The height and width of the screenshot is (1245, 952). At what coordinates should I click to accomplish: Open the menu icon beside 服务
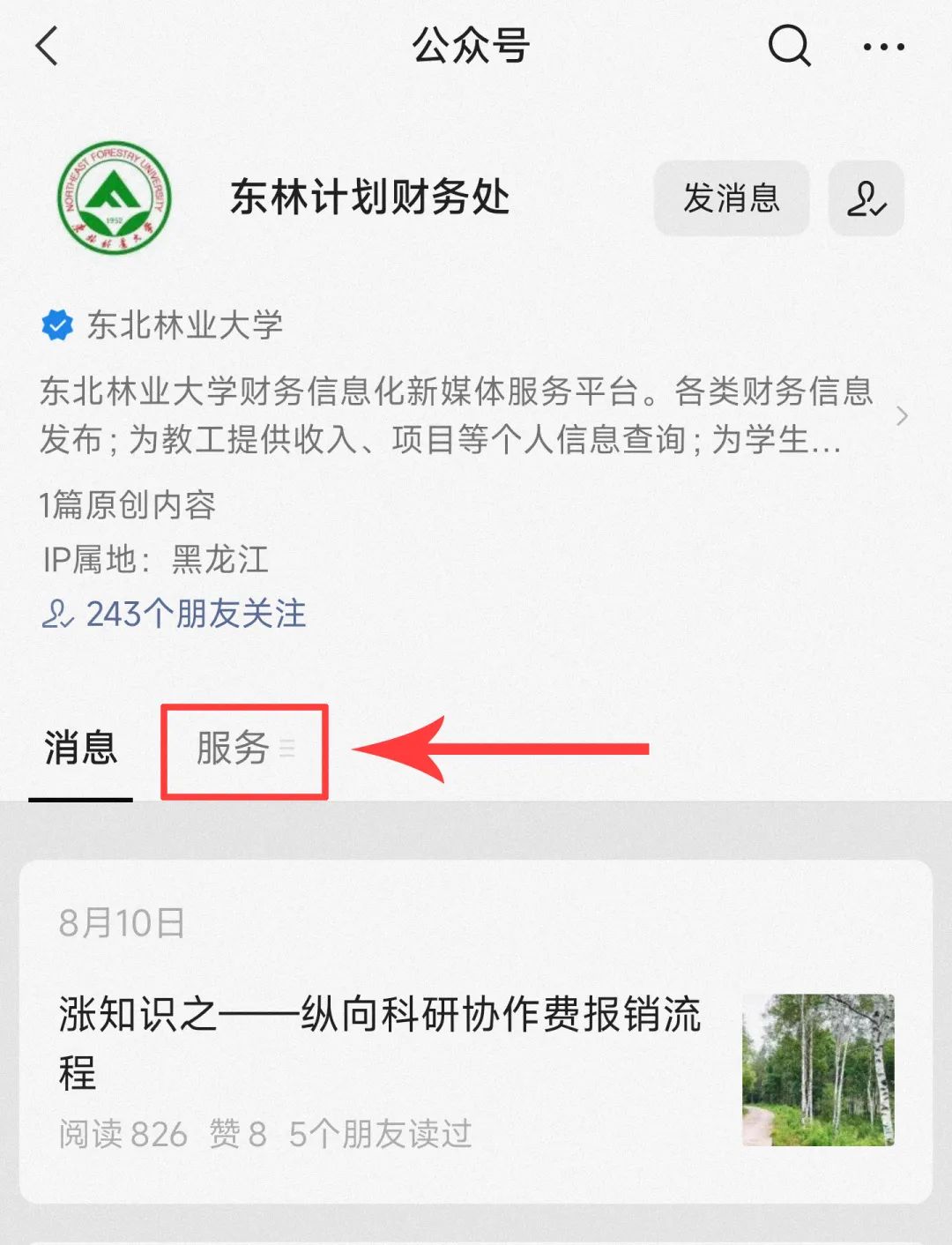click(287, 749)
